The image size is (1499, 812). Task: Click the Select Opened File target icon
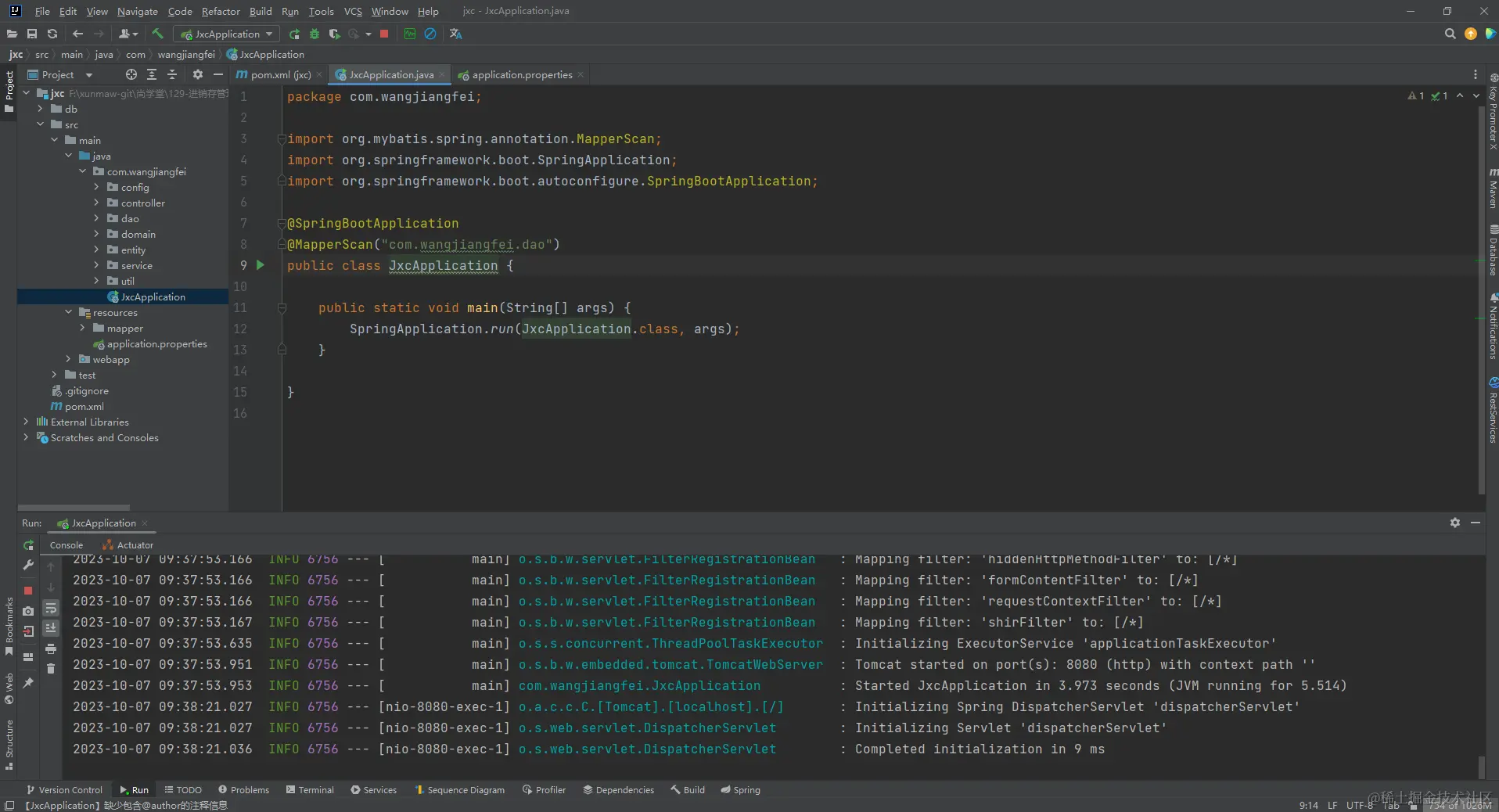click(x=131, y=74)
